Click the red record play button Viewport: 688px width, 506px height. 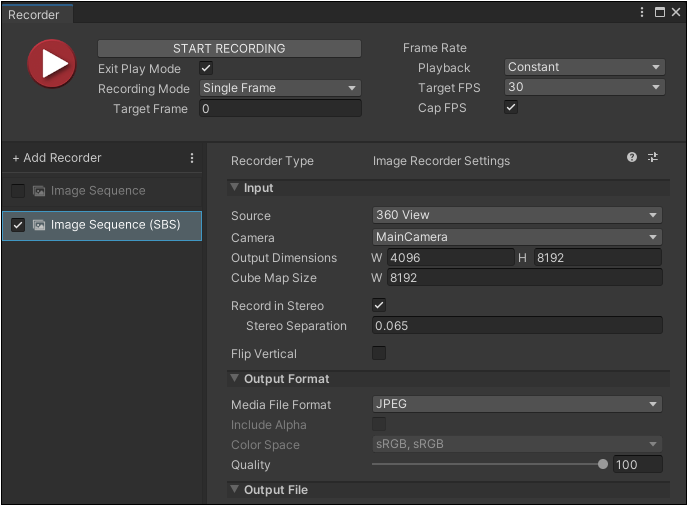click(51, 64)
